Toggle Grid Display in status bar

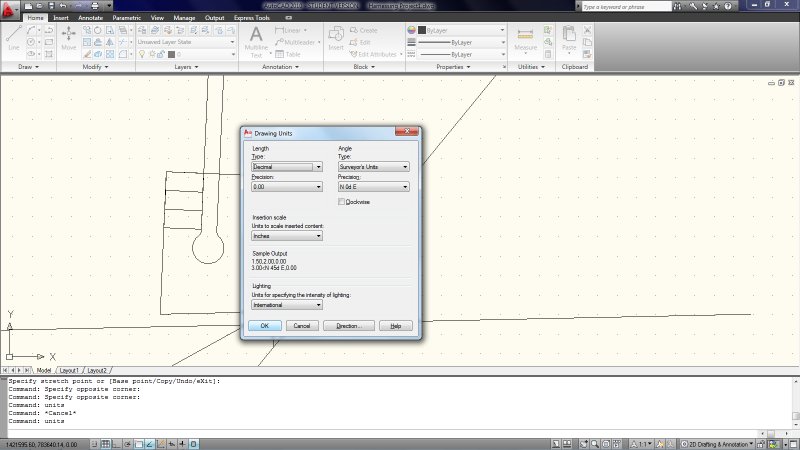106,444
